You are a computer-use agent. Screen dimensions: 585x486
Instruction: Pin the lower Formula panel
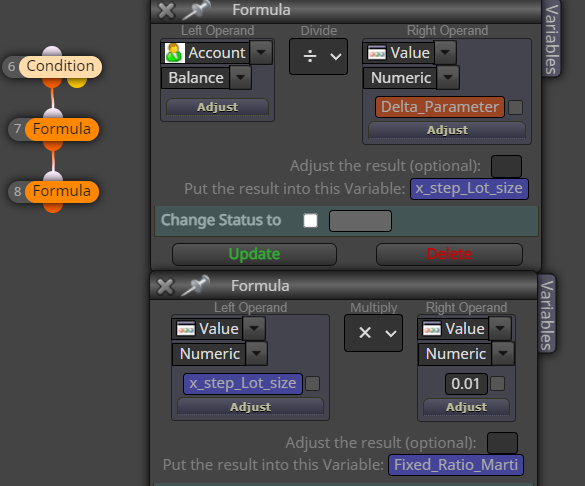(x=195, y=285)
